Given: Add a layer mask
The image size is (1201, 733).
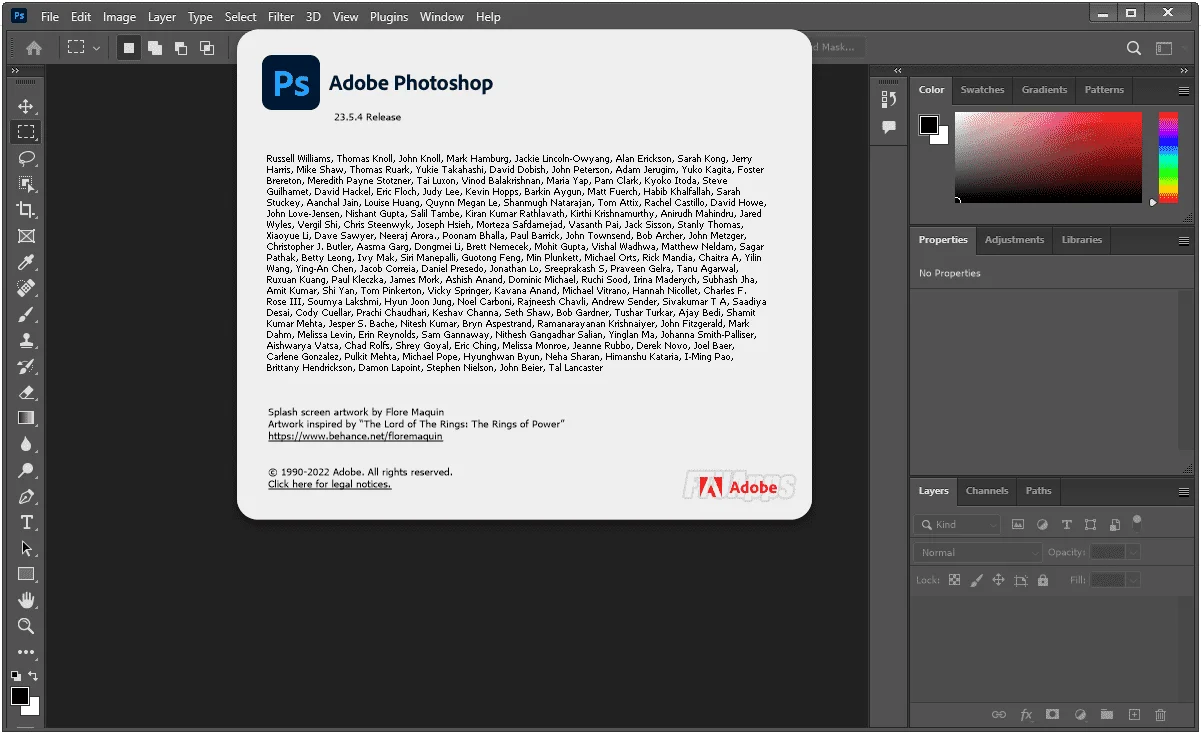Looking at the screenshot, I should 1053,715.
